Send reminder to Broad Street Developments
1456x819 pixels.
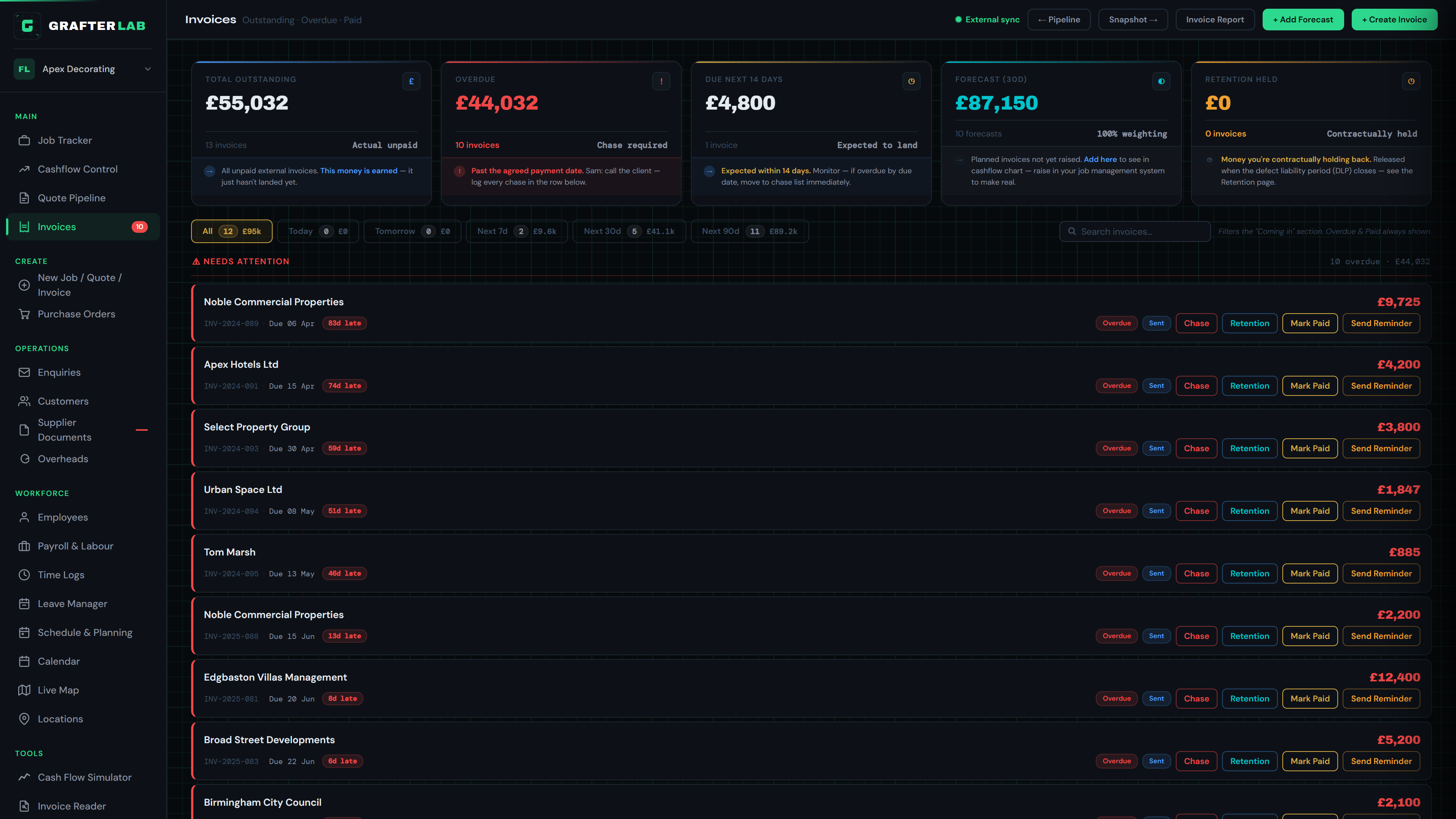point(1381,761)
